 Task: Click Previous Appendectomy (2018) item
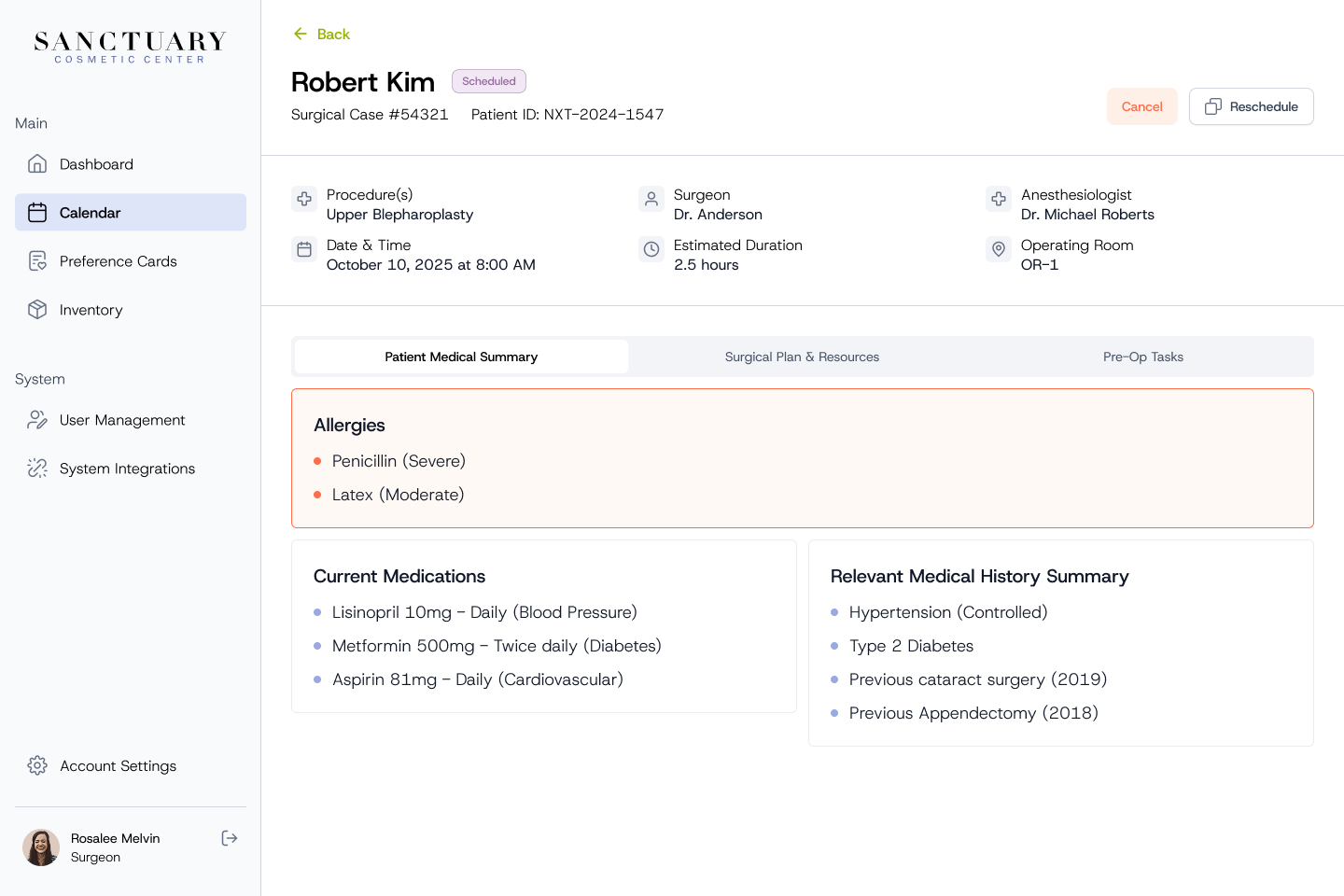973,713
